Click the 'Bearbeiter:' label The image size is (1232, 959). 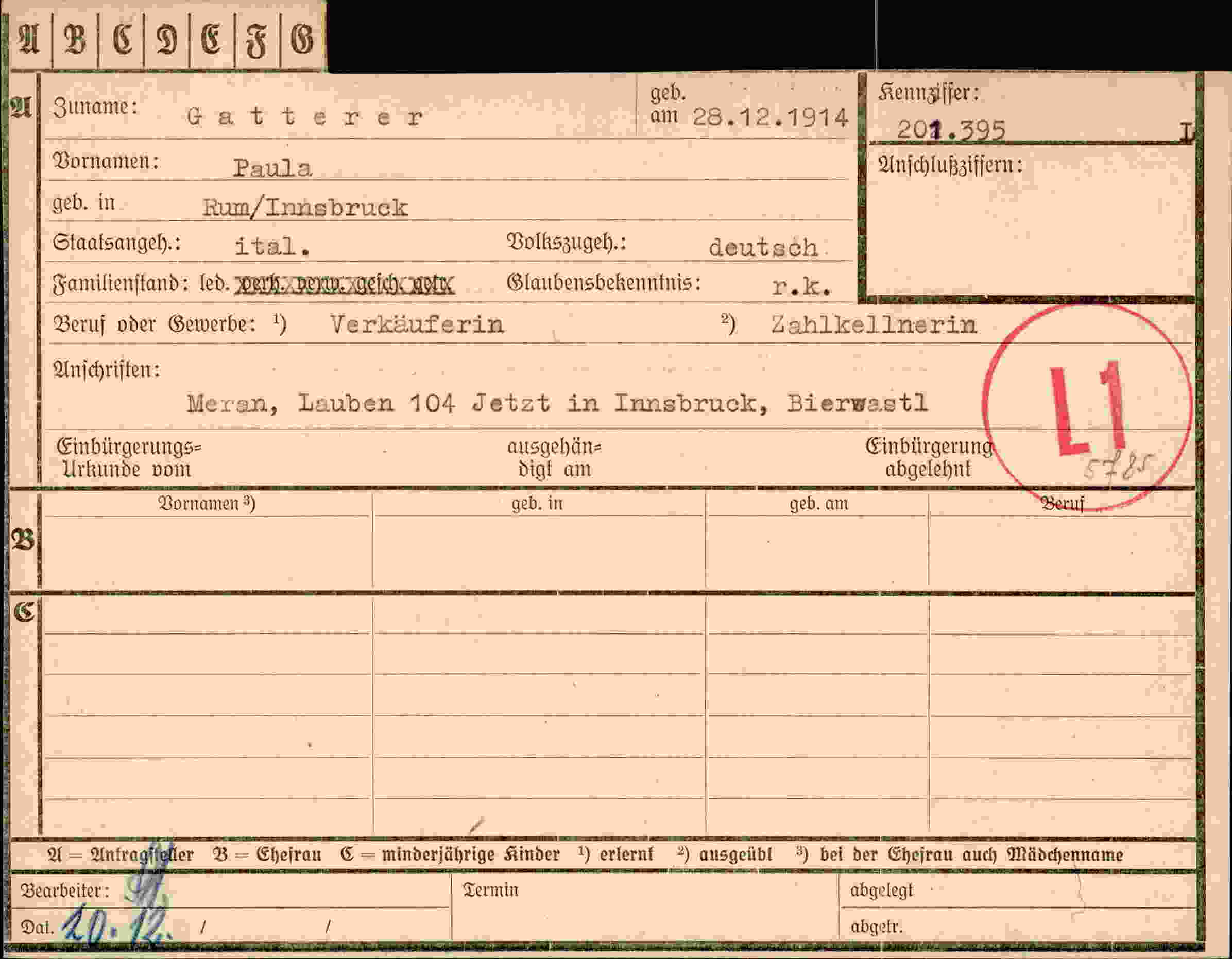tap(65, 890)
